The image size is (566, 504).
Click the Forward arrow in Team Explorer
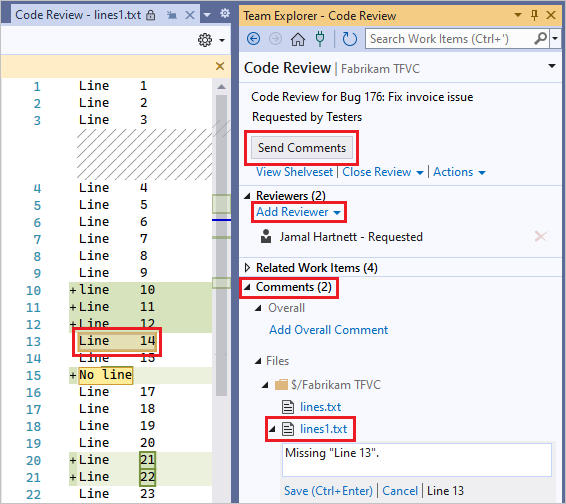pos(275,39)
